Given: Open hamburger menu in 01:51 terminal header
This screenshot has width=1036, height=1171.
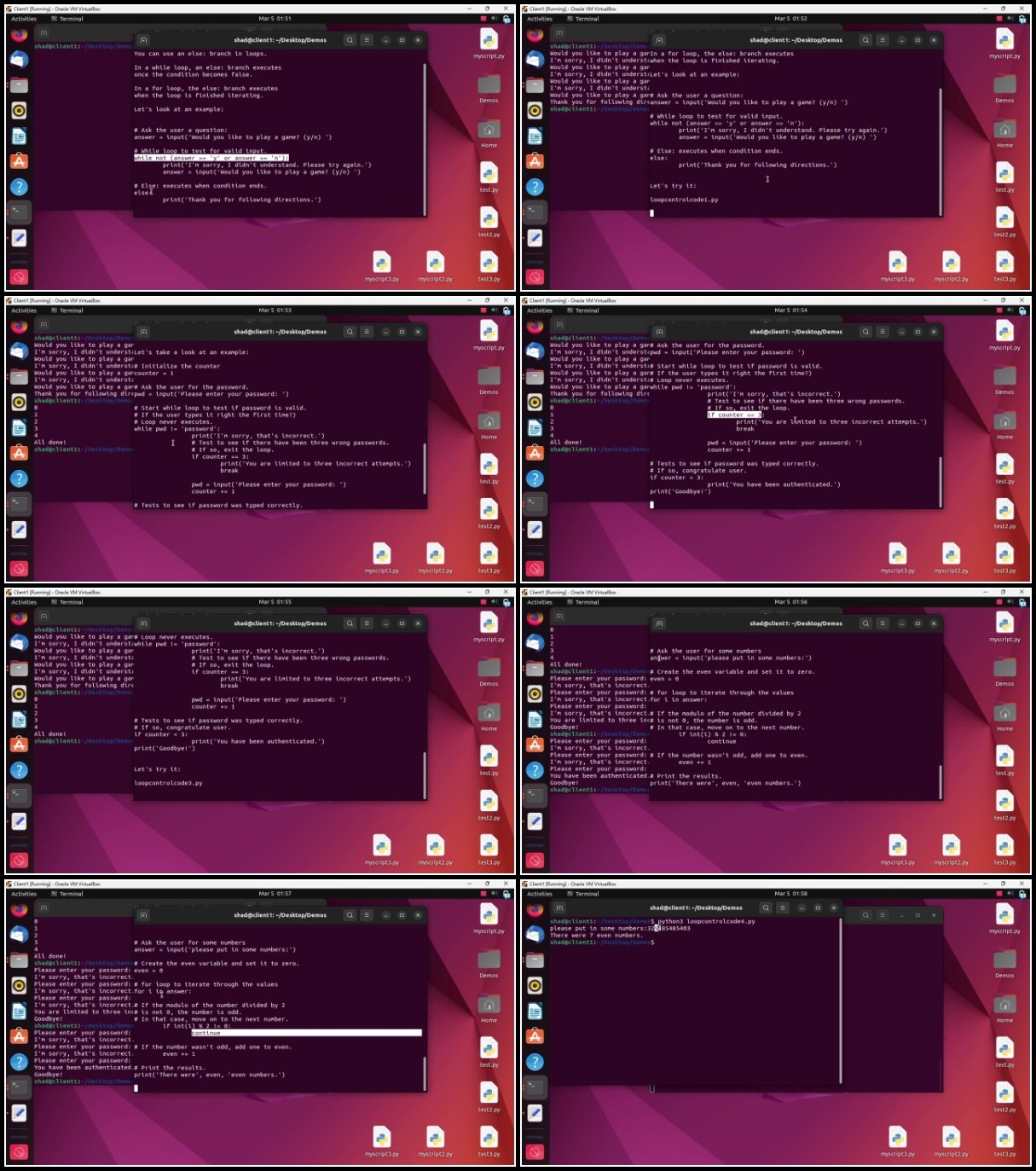Looking at the screenshot, I should click(x=367, y=40).
